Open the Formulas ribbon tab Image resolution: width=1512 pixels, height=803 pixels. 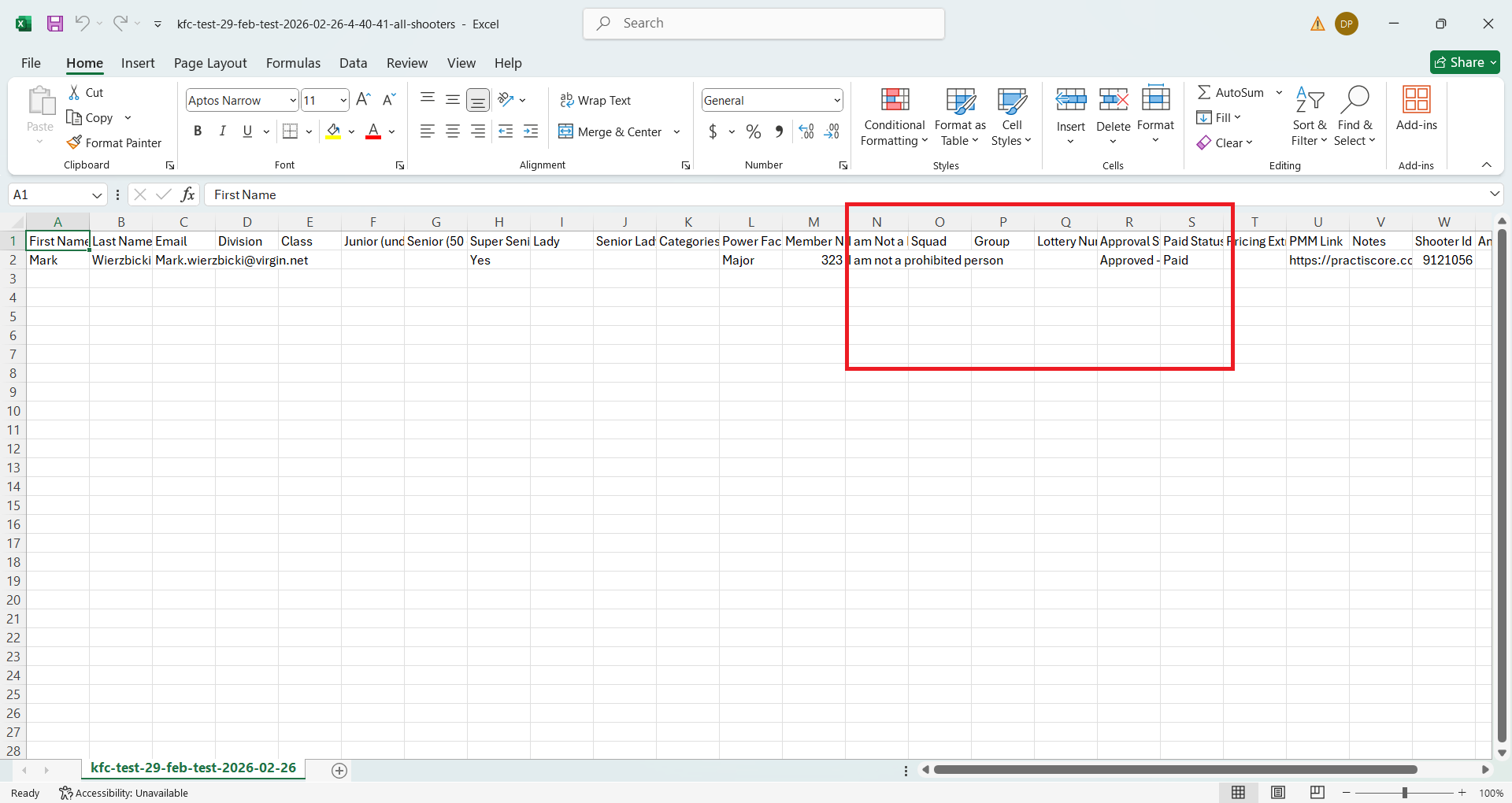(293, 63)
